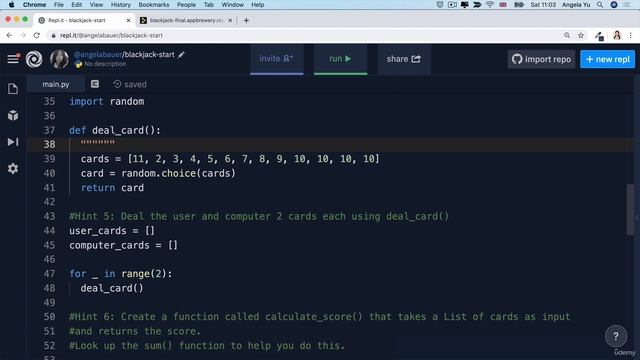Open the zoom magnifier in address bar
Image resolution: width=640 pixels, height=360 pixels.
[567, 36]
